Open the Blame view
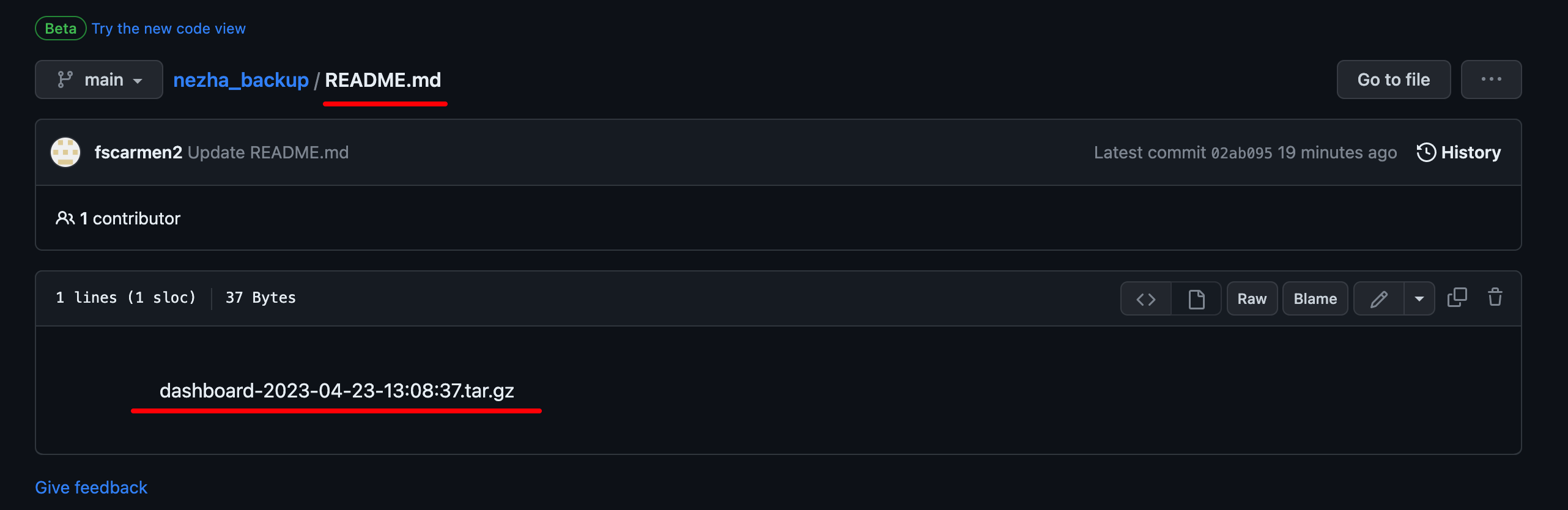The width and height of the screenshot is (1568, 510). coord(1315,299)
